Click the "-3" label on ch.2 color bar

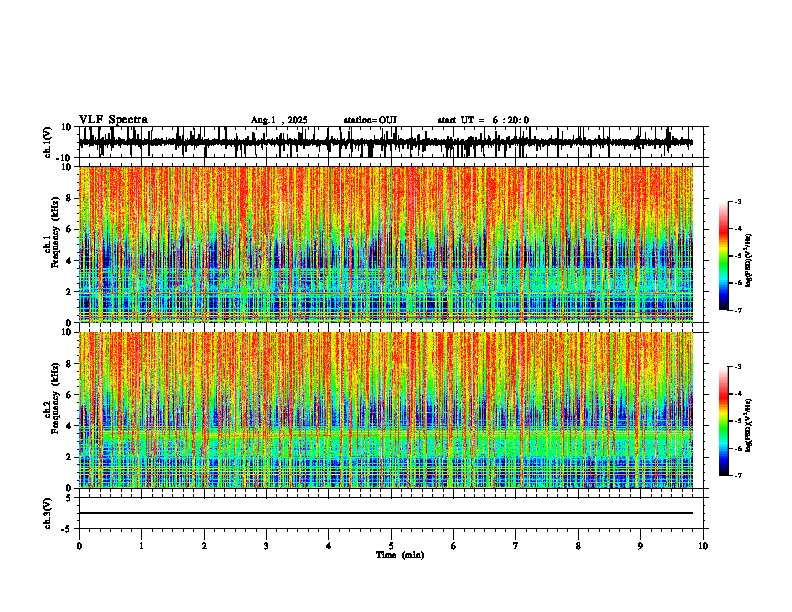[738, 367]
